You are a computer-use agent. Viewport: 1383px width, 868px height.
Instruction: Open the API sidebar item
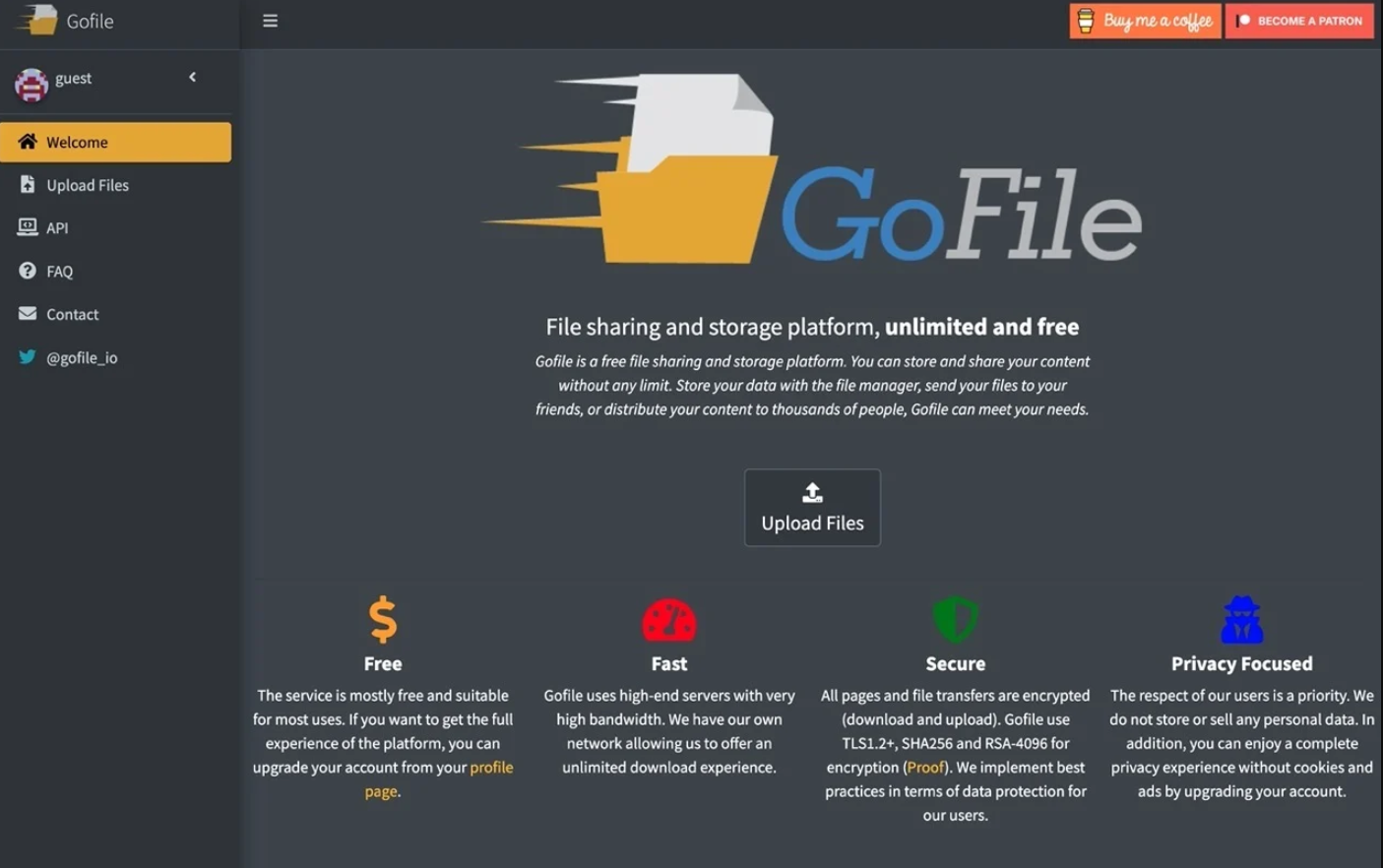[x=115, y=227]
